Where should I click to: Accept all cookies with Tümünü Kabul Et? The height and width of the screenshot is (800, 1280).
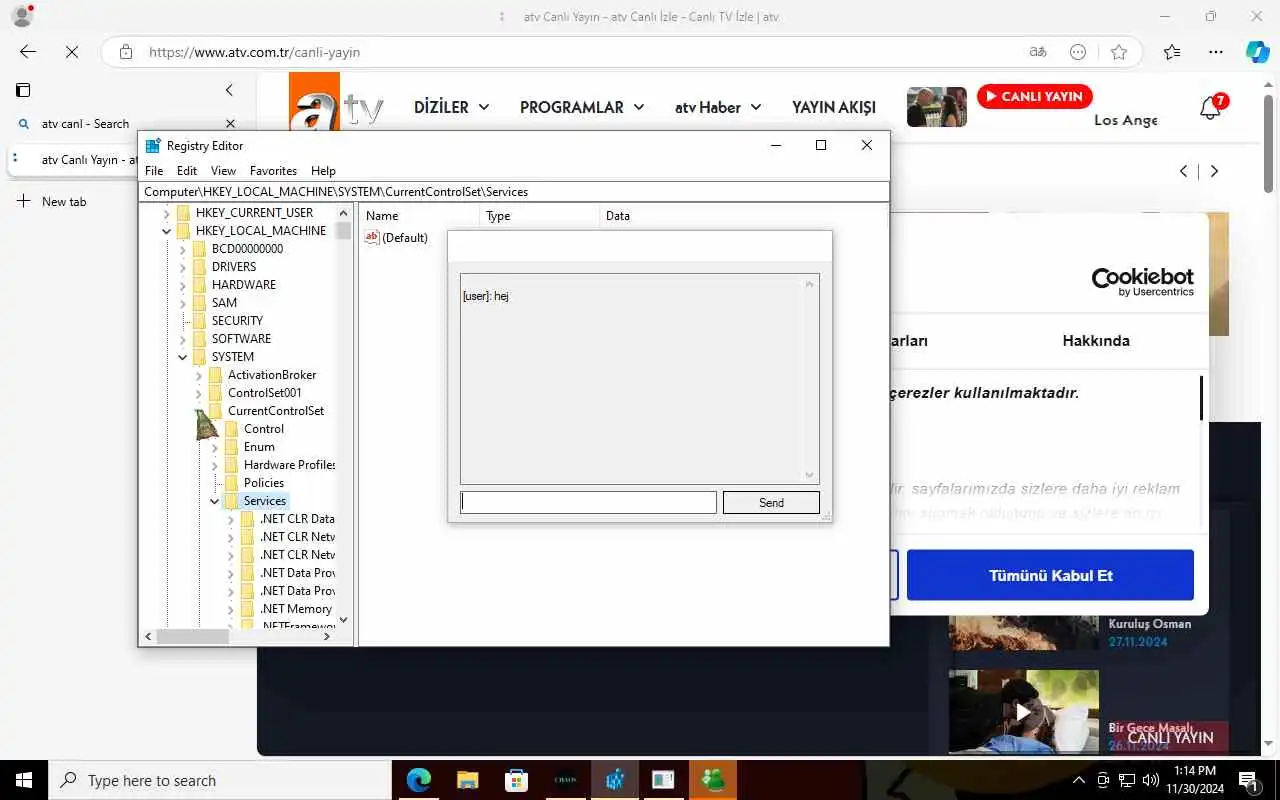click(1050, 575)
